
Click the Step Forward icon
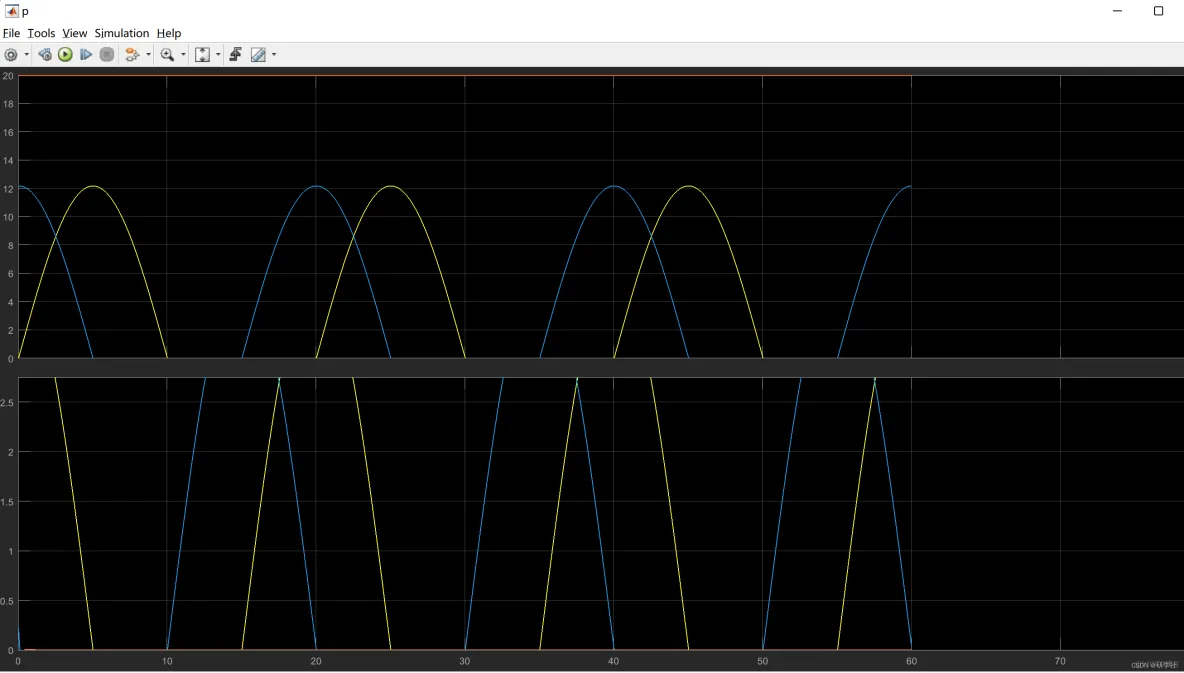click(x=86, y=54)
